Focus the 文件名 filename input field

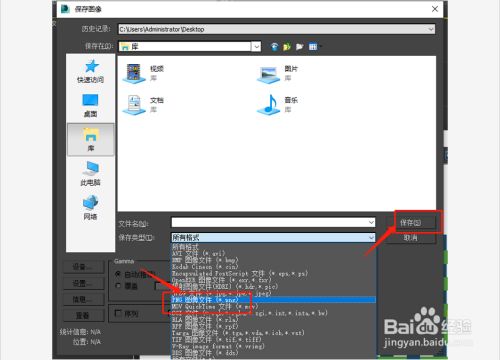(x=269, y=222)
